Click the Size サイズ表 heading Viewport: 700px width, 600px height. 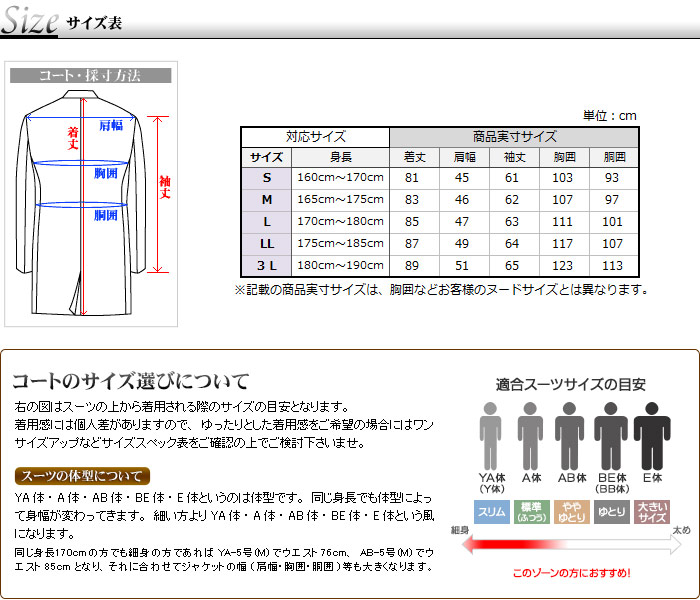tap(61, 21)
